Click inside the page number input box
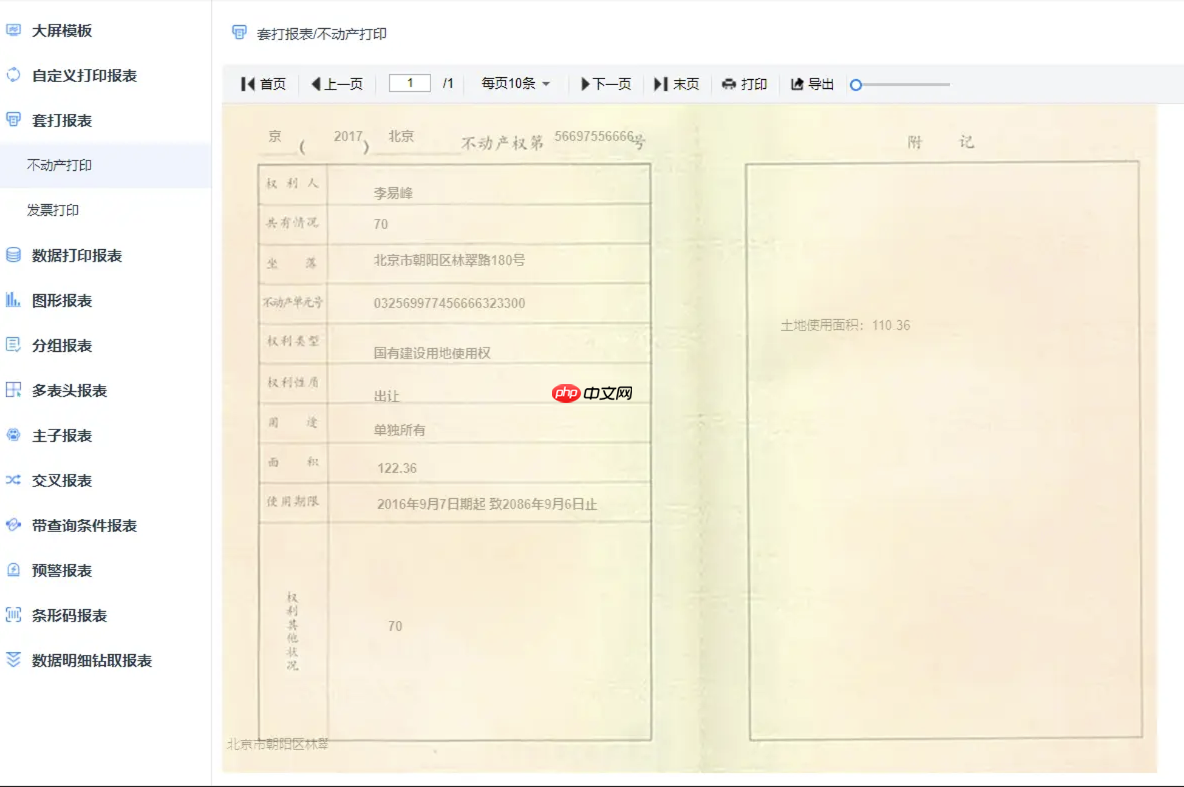Viewport: 1184px width, 787px height. (409, 84)
